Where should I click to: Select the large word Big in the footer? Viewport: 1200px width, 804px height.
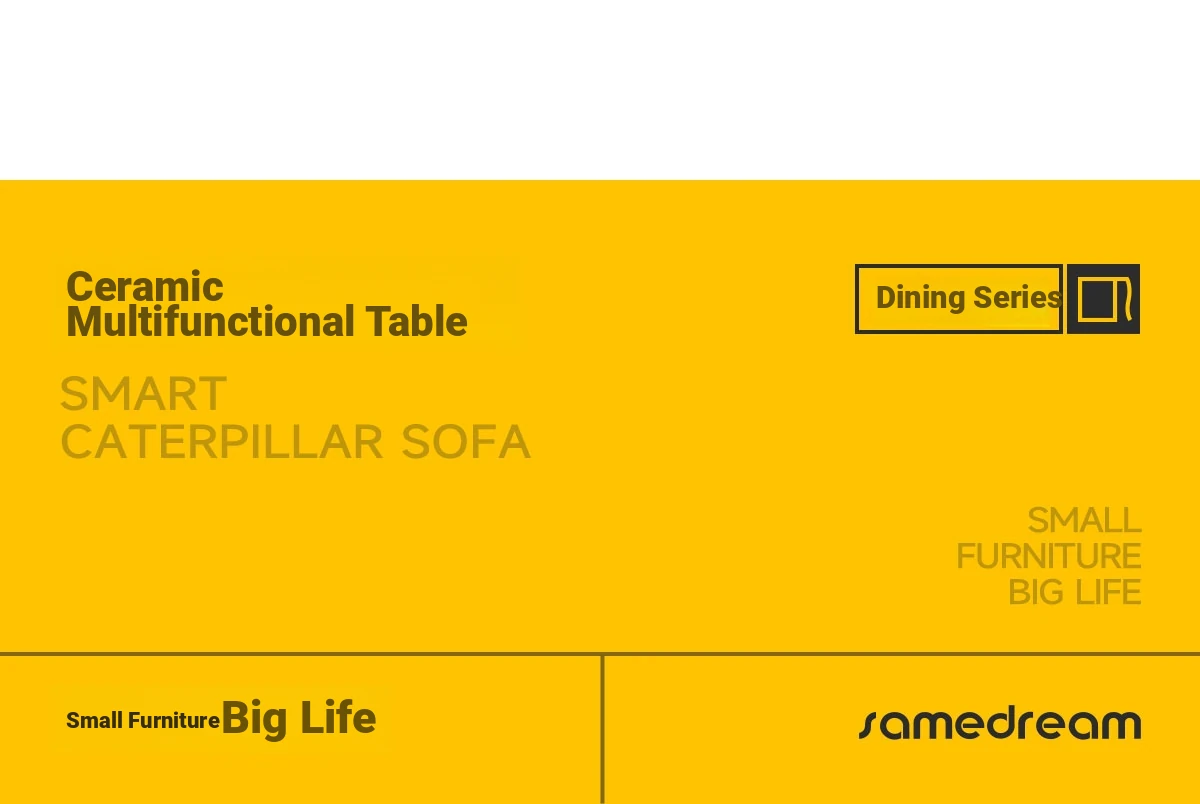[255, 719]
